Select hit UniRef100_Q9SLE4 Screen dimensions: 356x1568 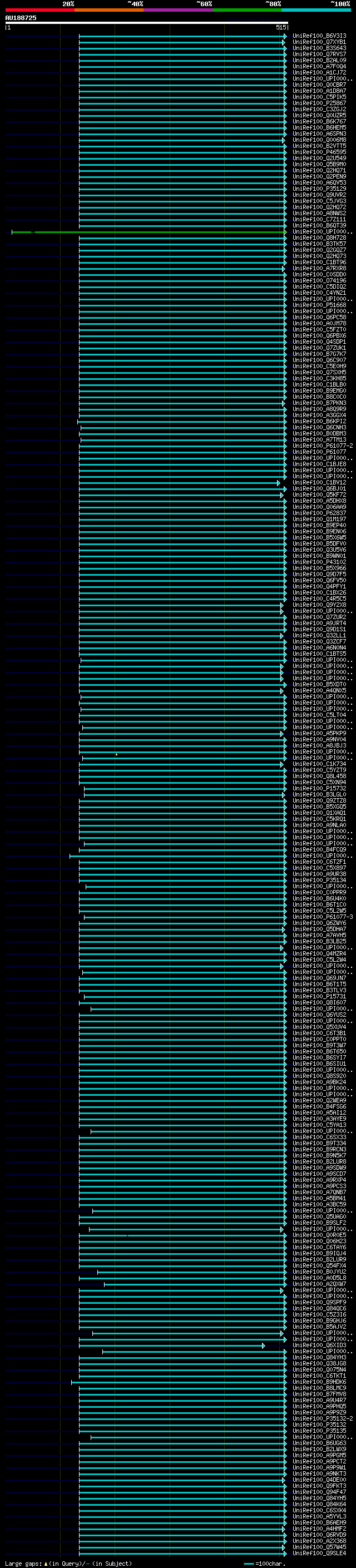(x=319, y=1553)
